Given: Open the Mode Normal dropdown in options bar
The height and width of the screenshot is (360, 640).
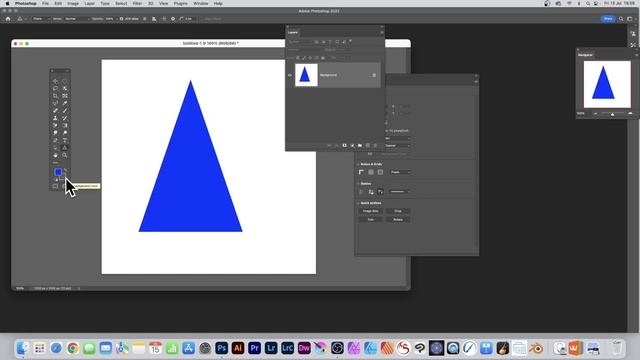Looking at the screenshot, I should point(77,19).
